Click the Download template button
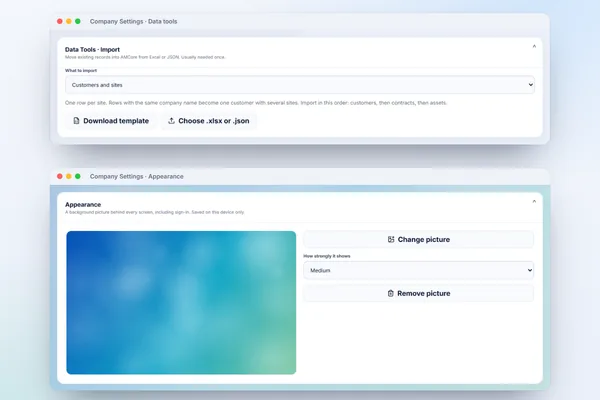600x400 pixels. [111, 121]
